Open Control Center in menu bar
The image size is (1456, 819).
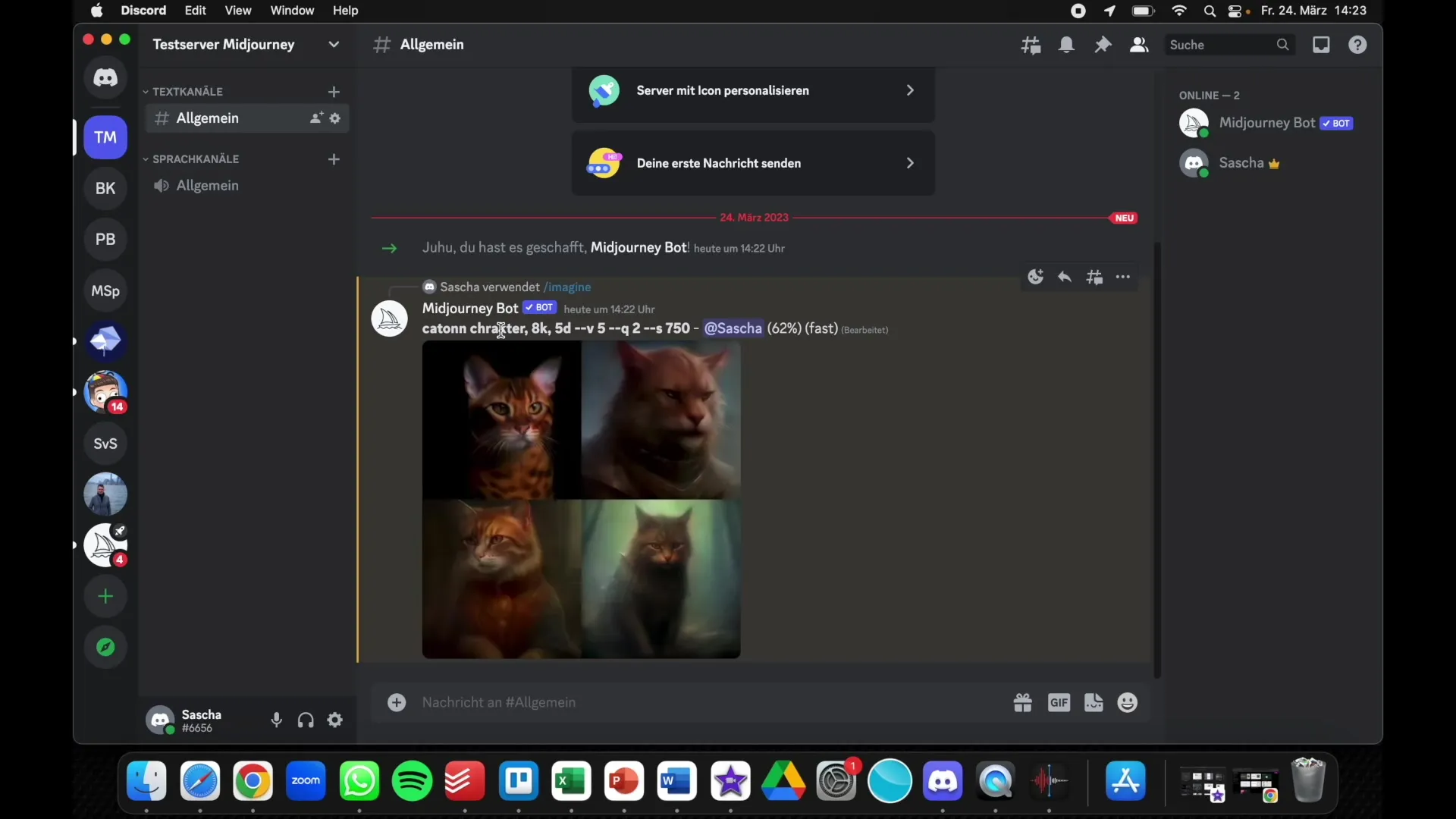[1235, 11]
